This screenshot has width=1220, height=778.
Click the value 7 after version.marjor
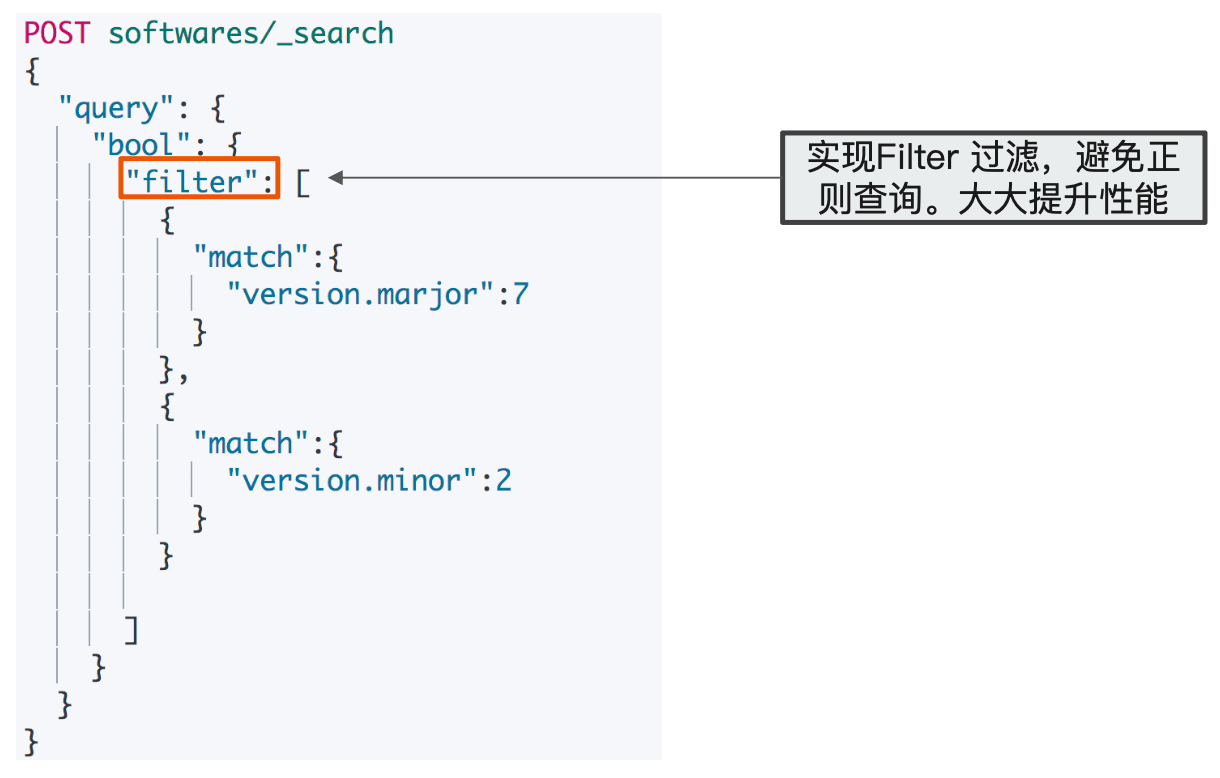click(520, 294)
